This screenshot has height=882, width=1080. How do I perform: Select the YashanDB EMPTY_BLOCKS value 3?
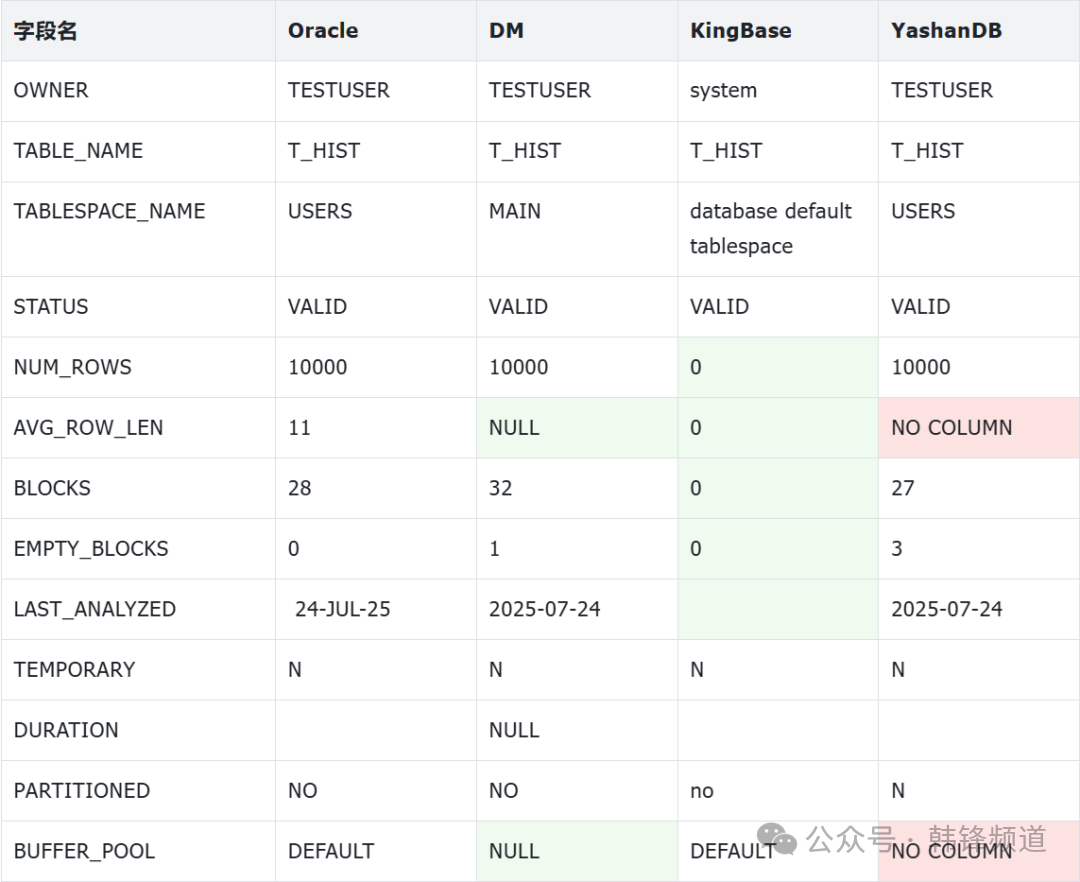(x=897, y=549)
